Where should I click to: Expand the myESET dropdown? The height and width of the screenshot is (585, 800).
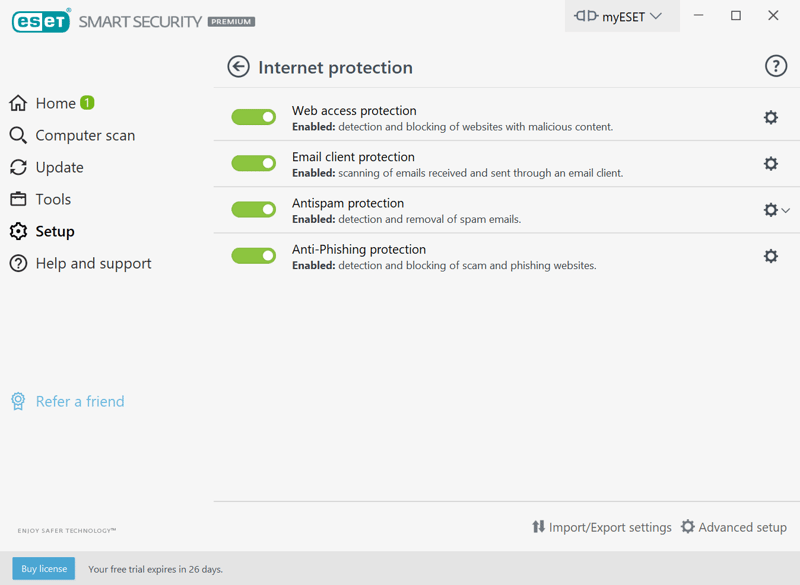pos(620,16)
